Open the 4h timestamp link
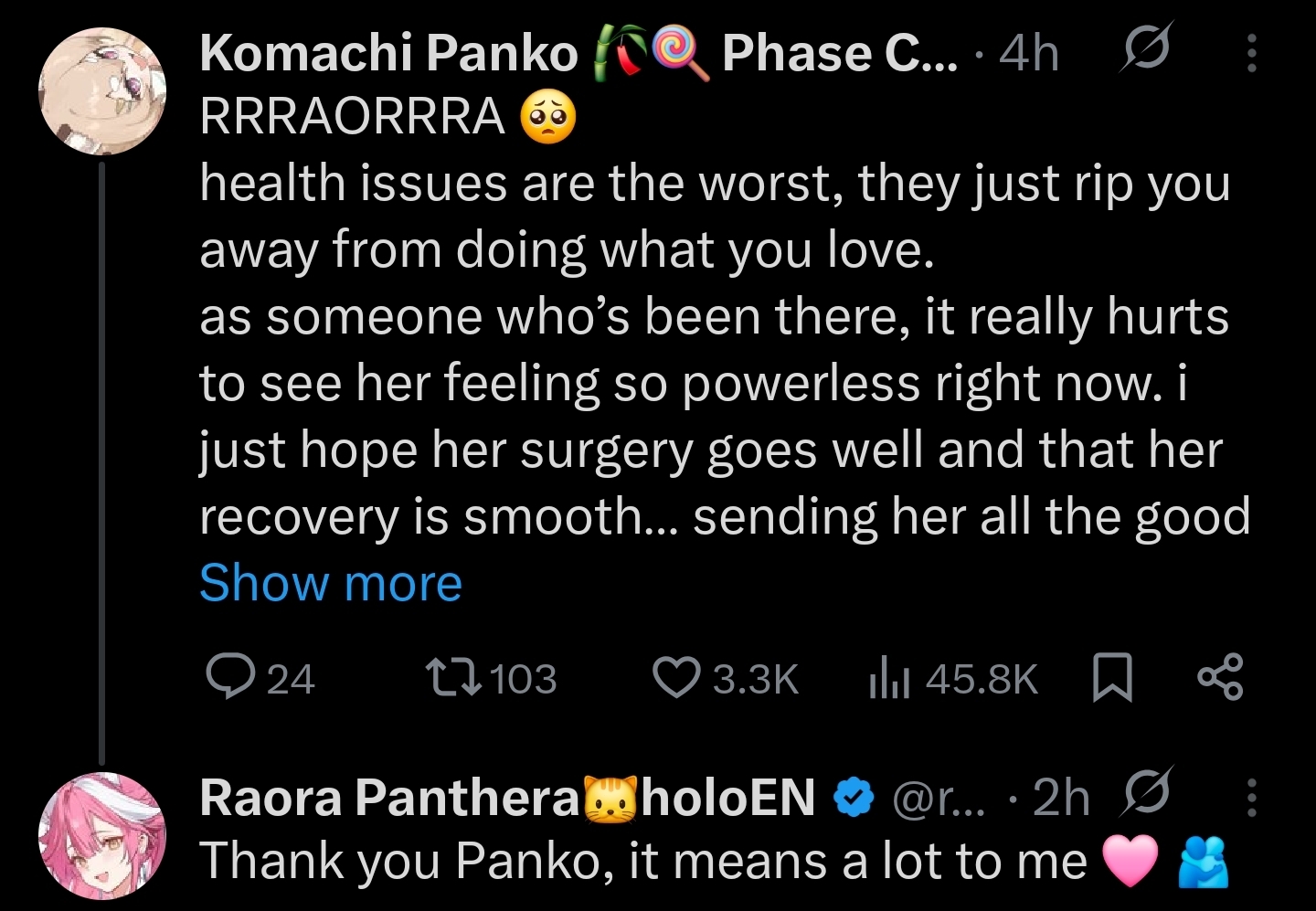Image resolution: width=1316 pixels, height=911 pixels. [x=1029, y=54]
